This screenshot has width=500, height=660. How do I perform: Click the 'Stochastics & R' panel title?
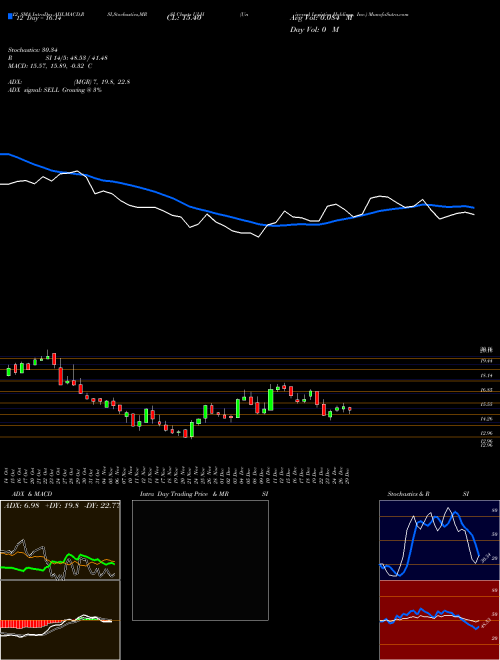coord(409,494)
